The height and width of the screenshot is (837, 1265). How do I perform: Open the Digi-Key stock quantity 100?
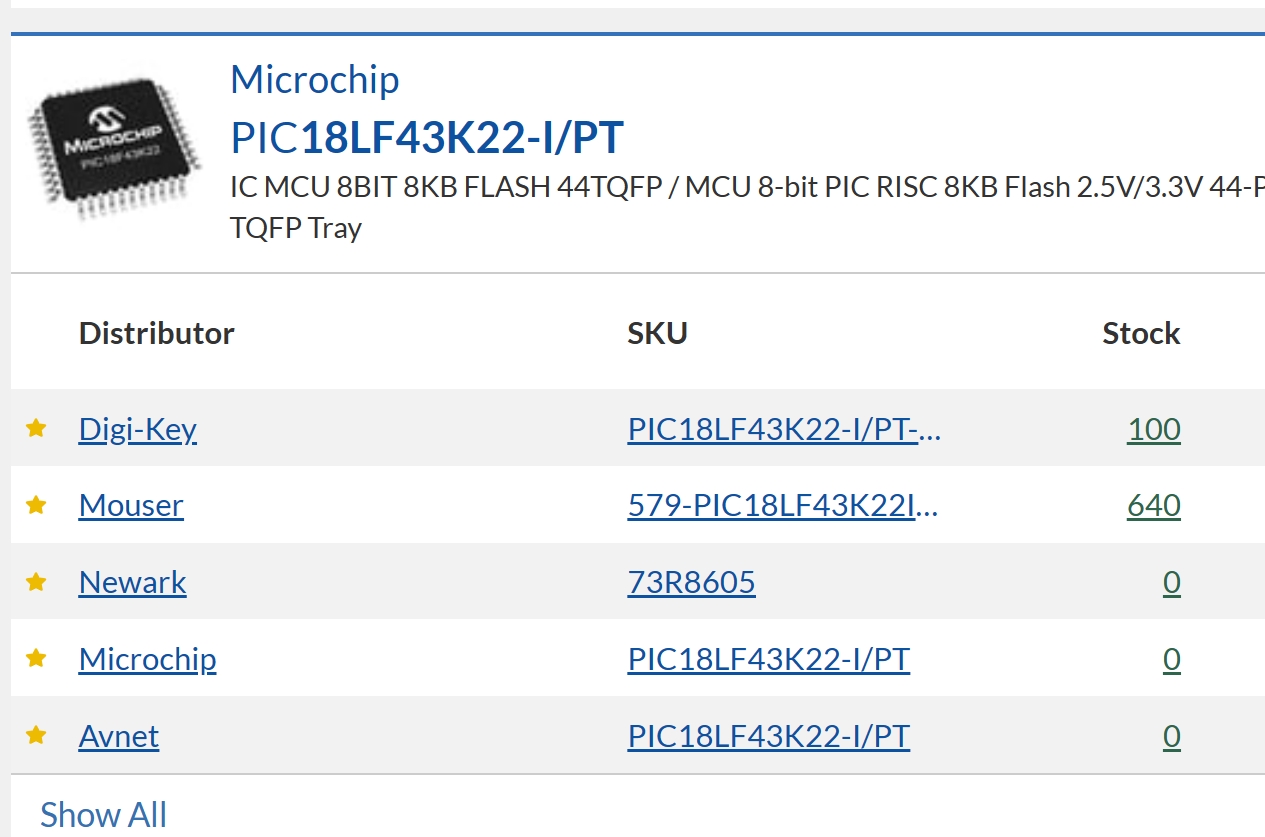1154,429
